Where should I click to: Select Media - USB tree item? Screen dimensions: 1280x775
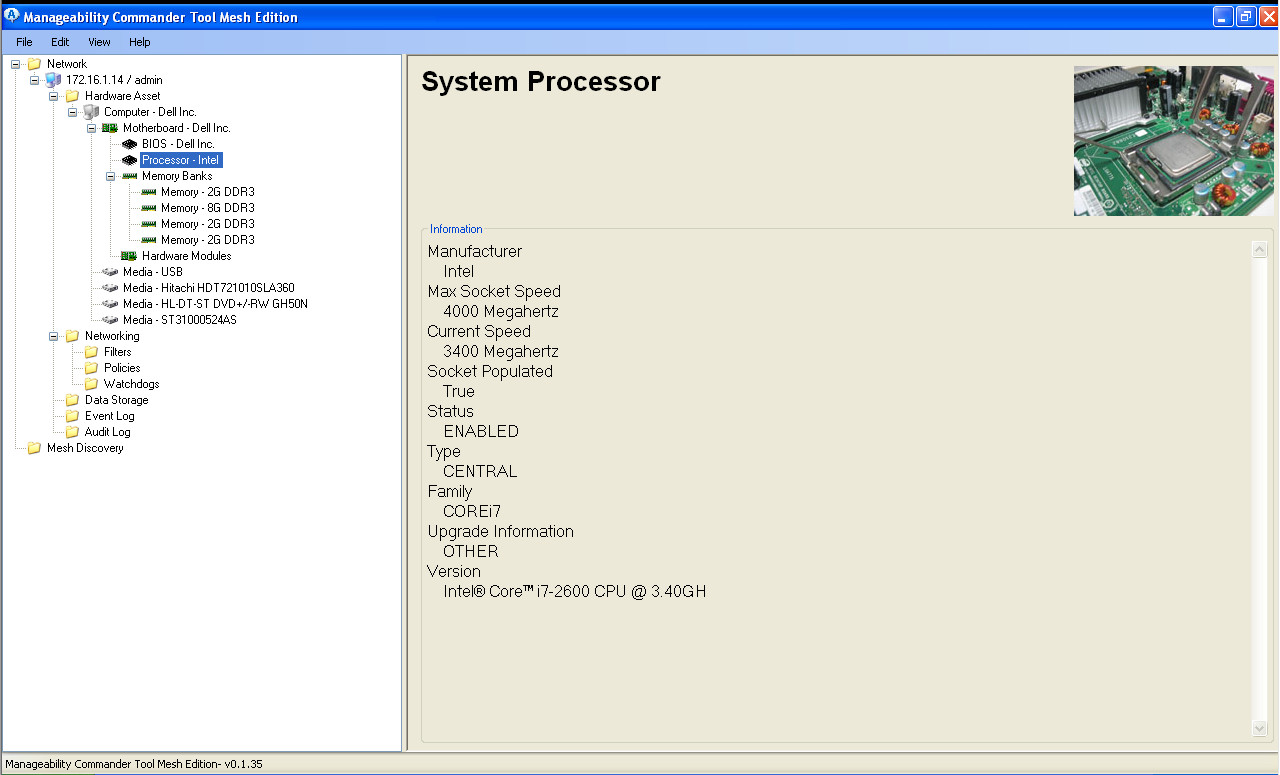click(153, 272)
